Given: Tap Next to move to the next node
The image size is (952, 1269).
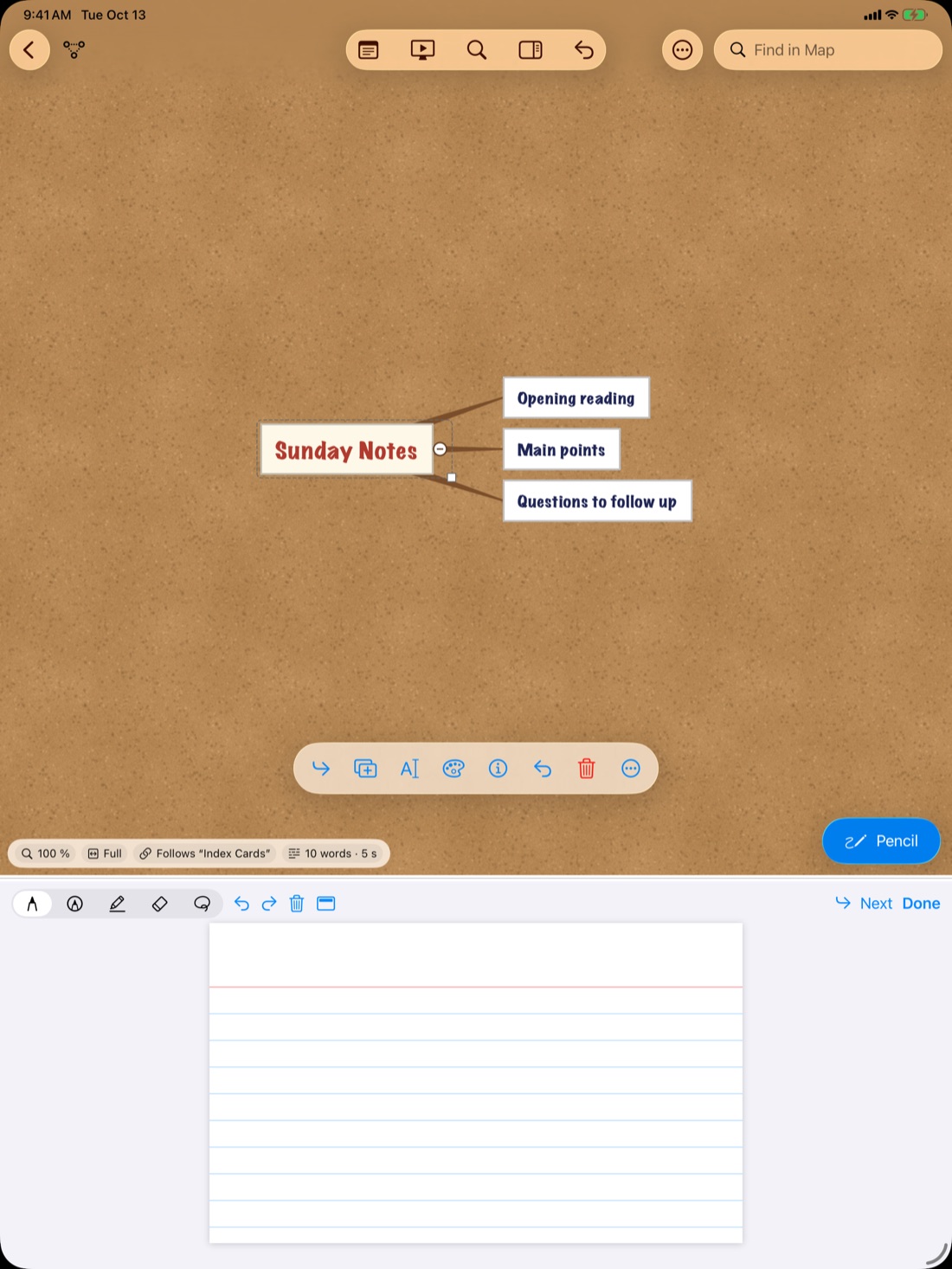Looking at the screenshot, I should point(864,904).
